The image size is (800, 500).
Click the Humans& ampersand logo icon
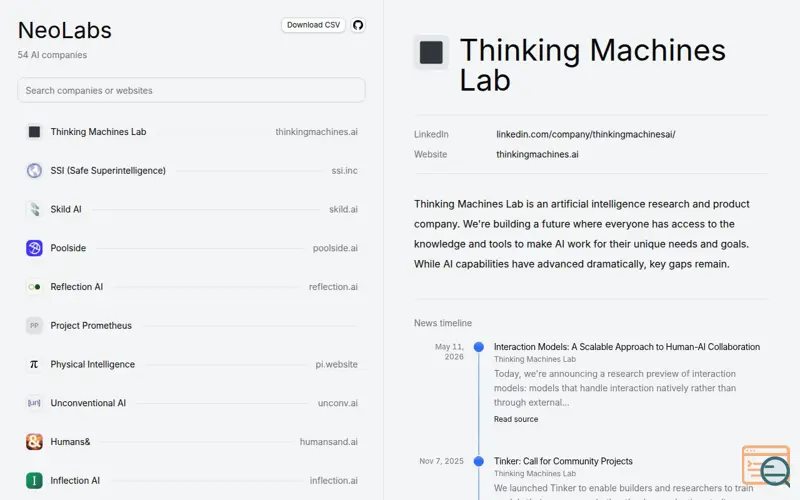click(x=34, y=442)
